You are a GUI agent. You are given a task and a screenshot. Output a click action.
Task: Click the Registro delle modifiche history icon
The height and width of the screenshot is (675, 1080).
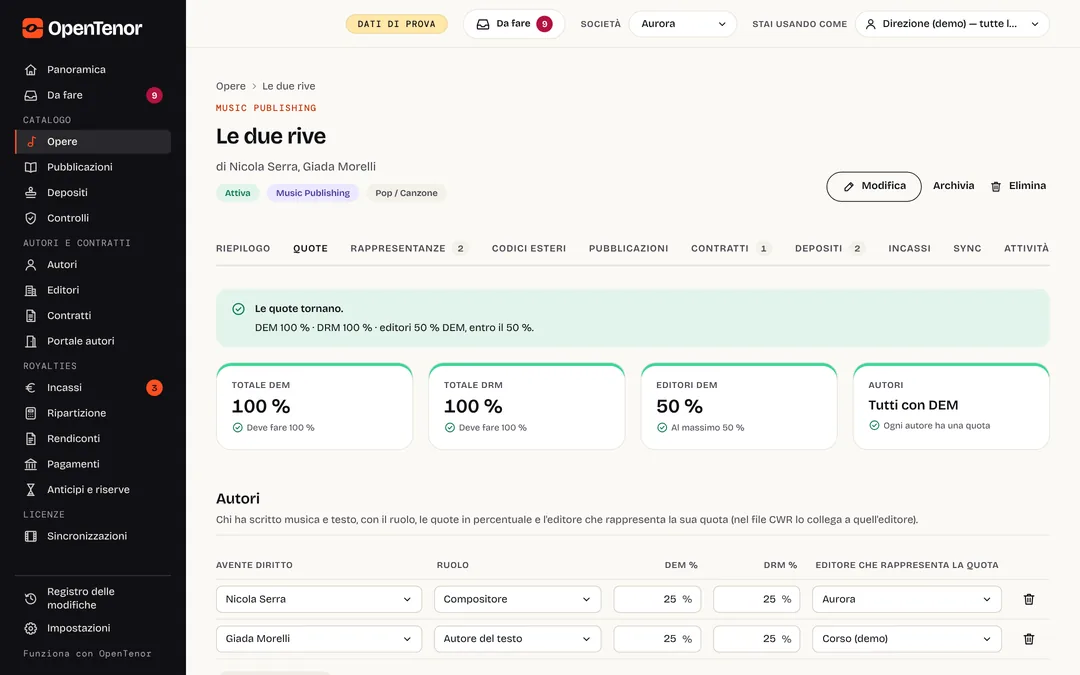[x=30, y=599]
